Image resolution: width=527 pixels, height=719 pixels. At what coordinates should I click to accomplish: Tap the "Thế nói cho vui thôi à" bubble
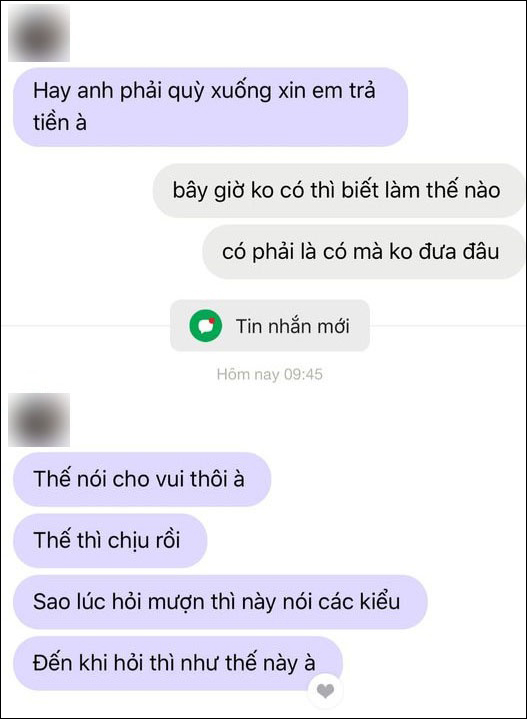coord(142,479)
